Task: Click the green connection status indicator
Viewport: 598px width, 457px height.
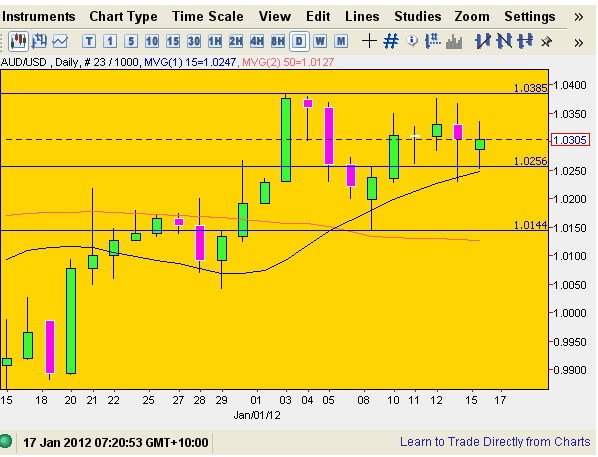Action: point(6,441)
